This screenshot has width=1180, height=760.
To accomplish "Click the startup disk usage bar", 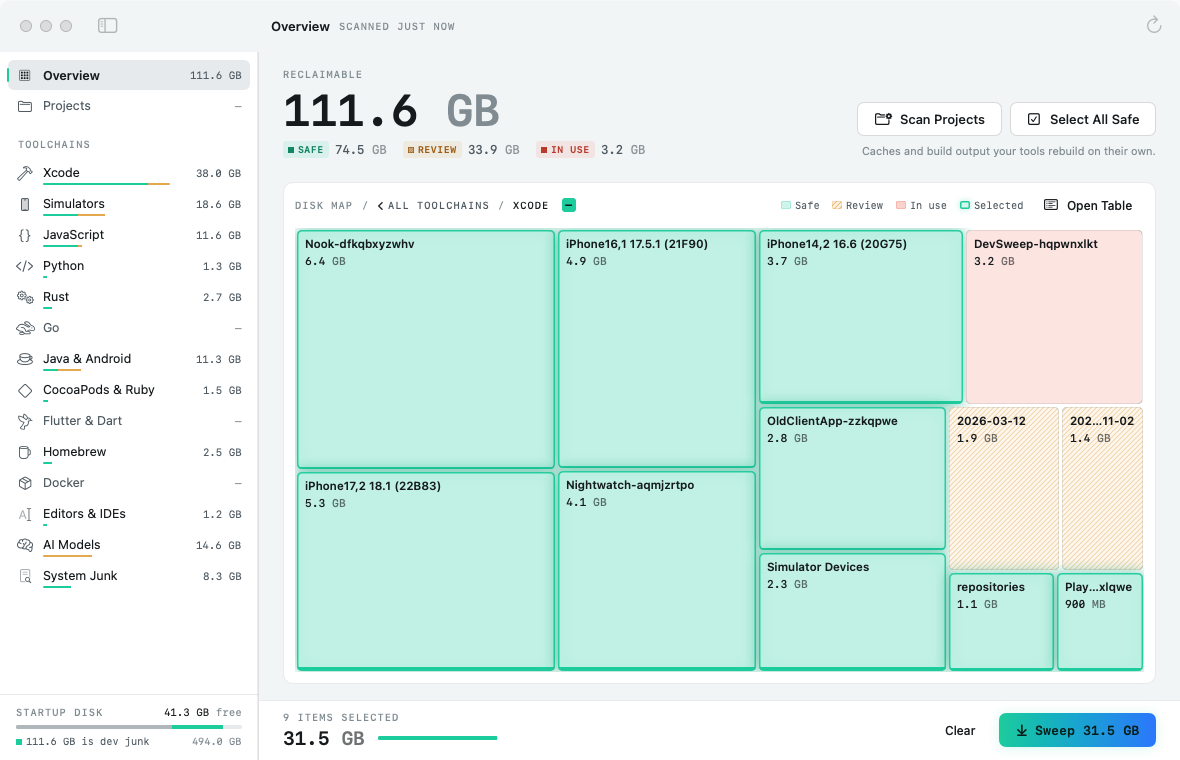I will [x=129, y=727].
